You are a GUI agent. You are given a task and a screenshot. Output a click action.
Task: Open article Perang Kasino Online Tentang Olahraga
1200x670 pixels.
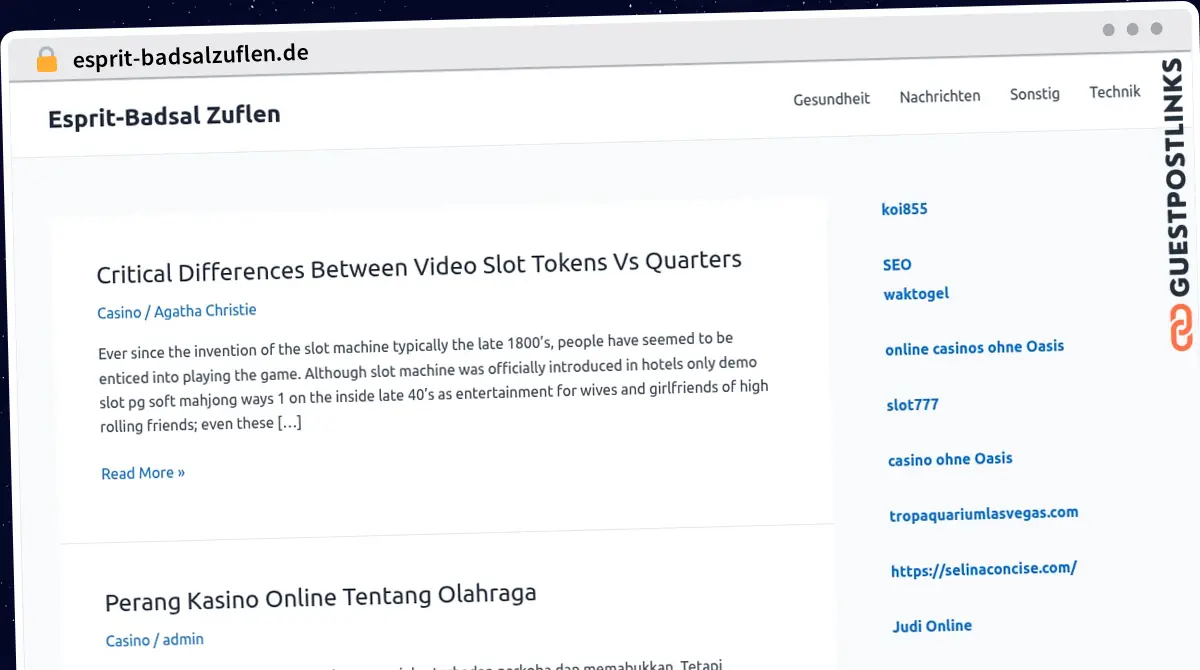[x=321, y=599]
